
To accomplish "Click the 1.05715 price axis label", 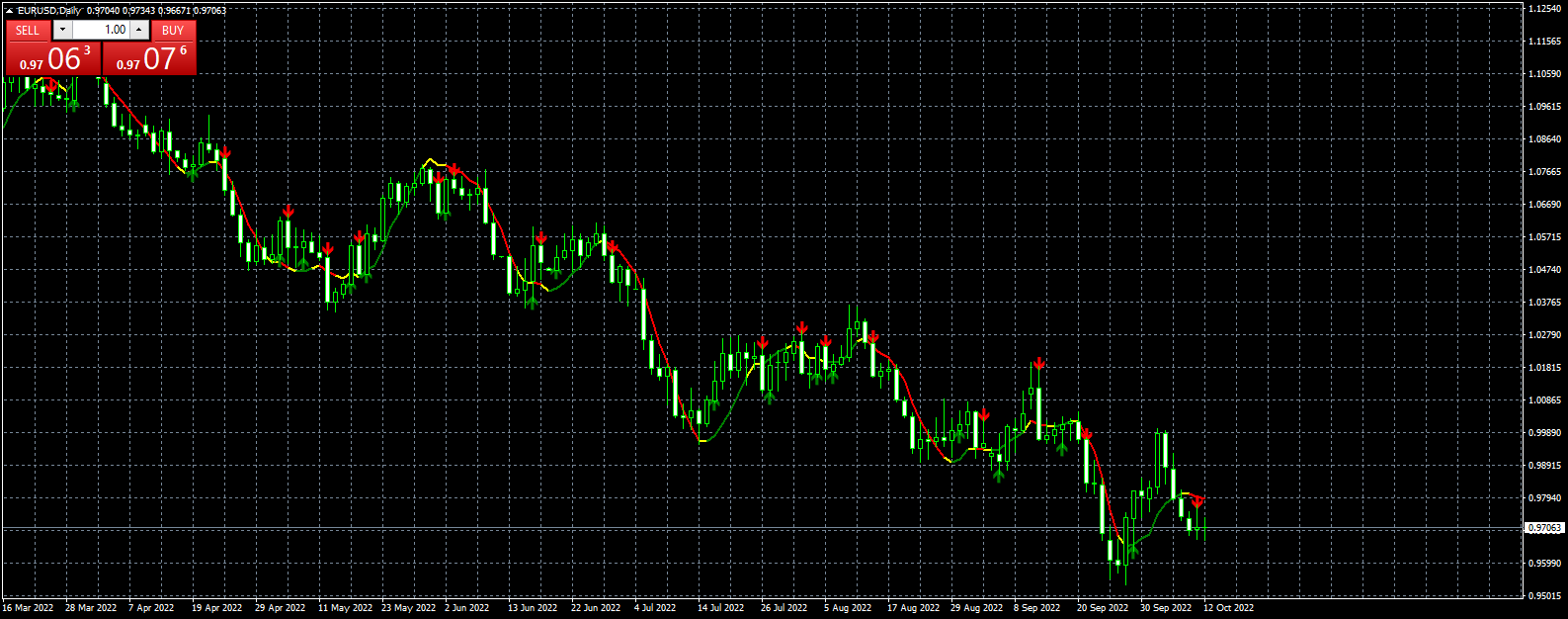I will 1544,237.
